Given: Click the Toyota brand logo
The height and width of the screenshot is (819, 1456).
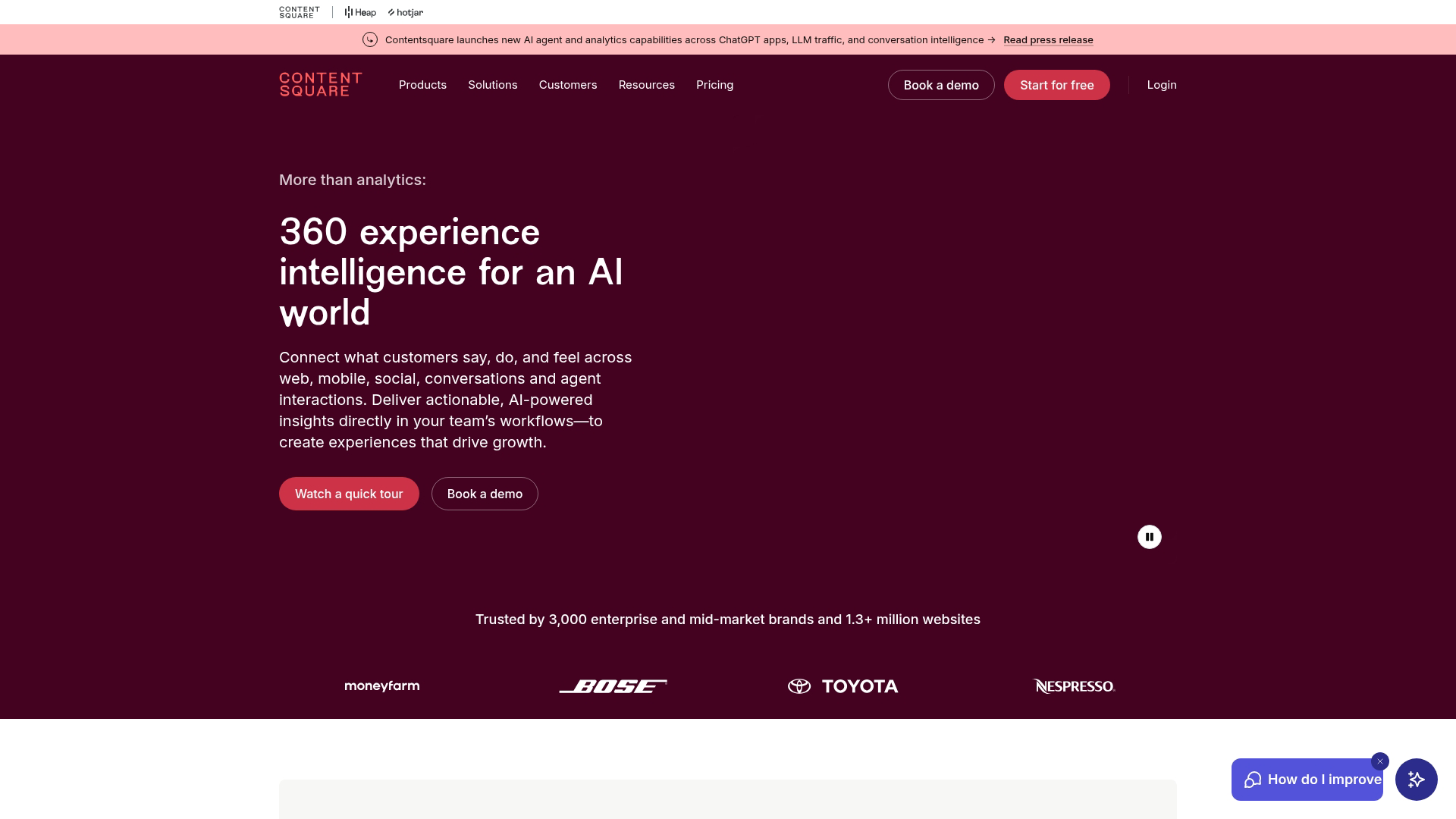Looking at the screenshot, I should (843, 686).
